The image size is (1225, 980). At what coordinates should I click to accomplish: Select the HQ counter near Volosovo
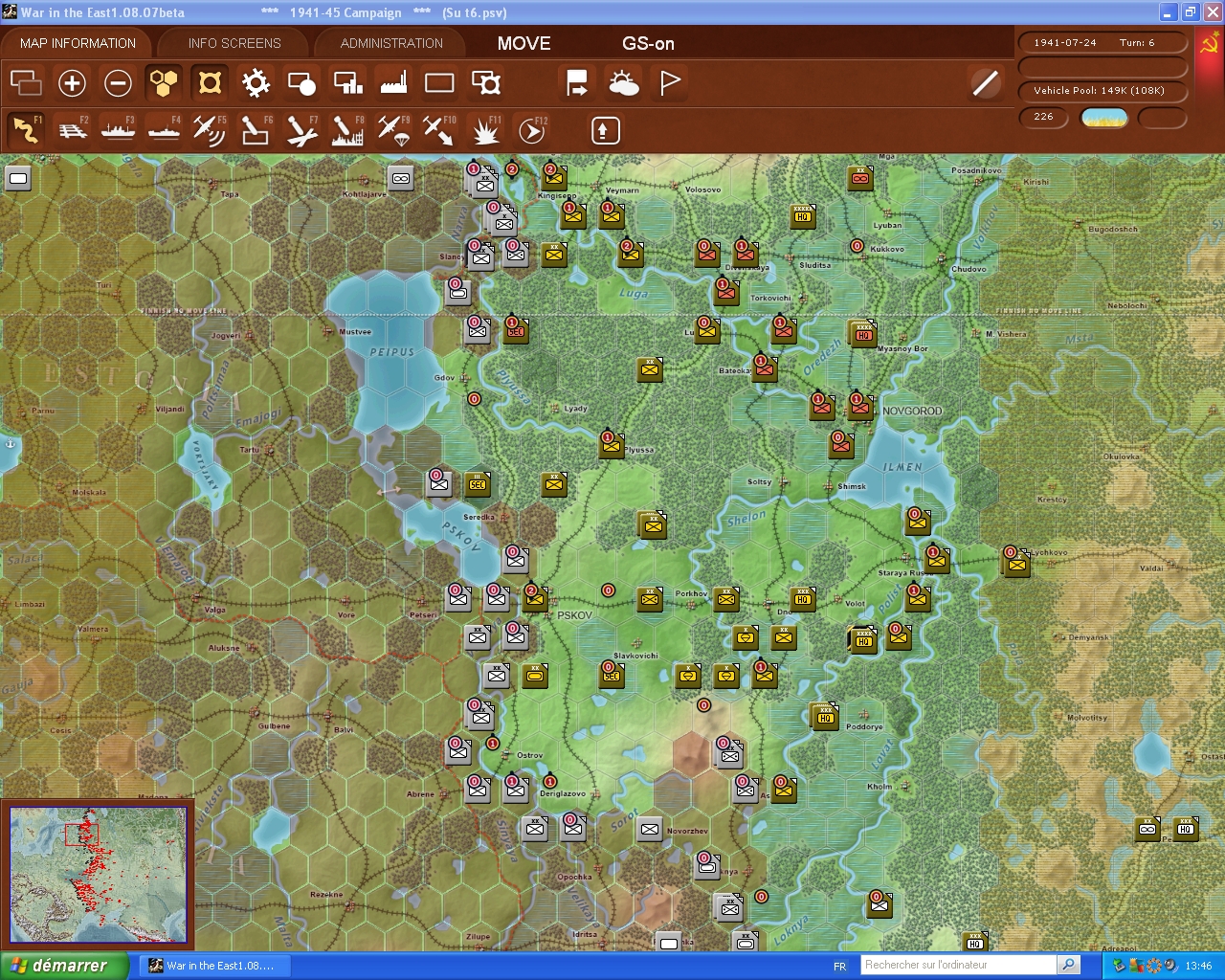coord(803,215)
